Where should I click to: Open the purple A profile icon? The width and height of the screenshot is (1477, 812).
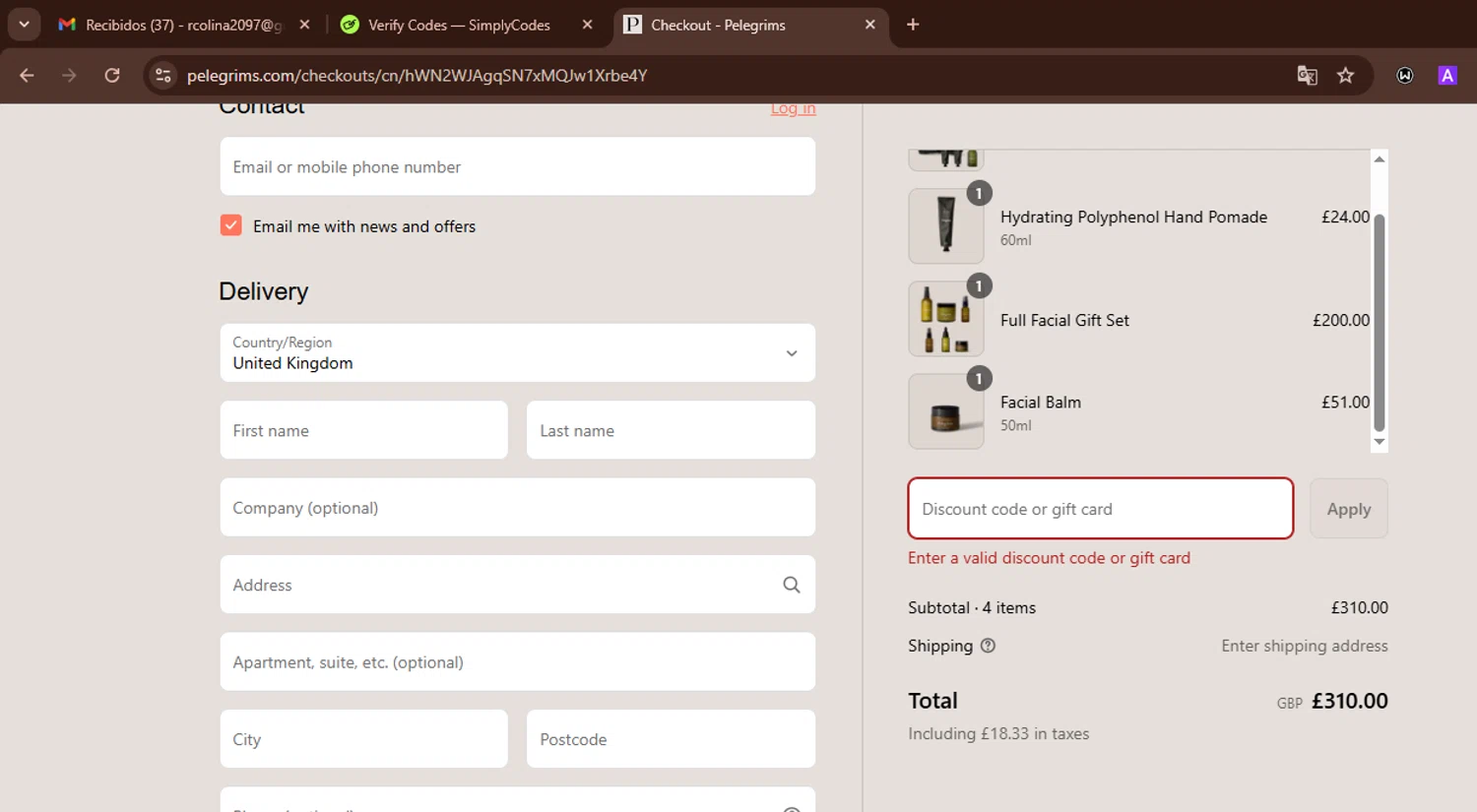[x=1447, y=76]
